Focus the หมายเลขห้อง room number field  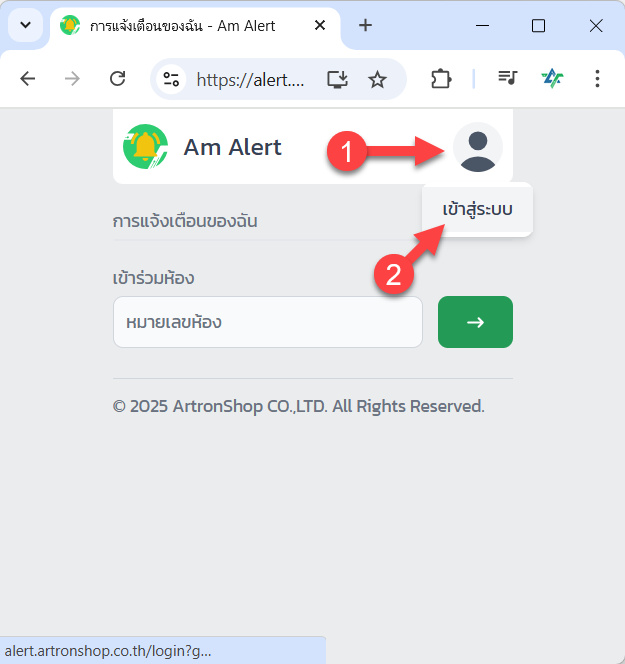(x=268, y=322)
